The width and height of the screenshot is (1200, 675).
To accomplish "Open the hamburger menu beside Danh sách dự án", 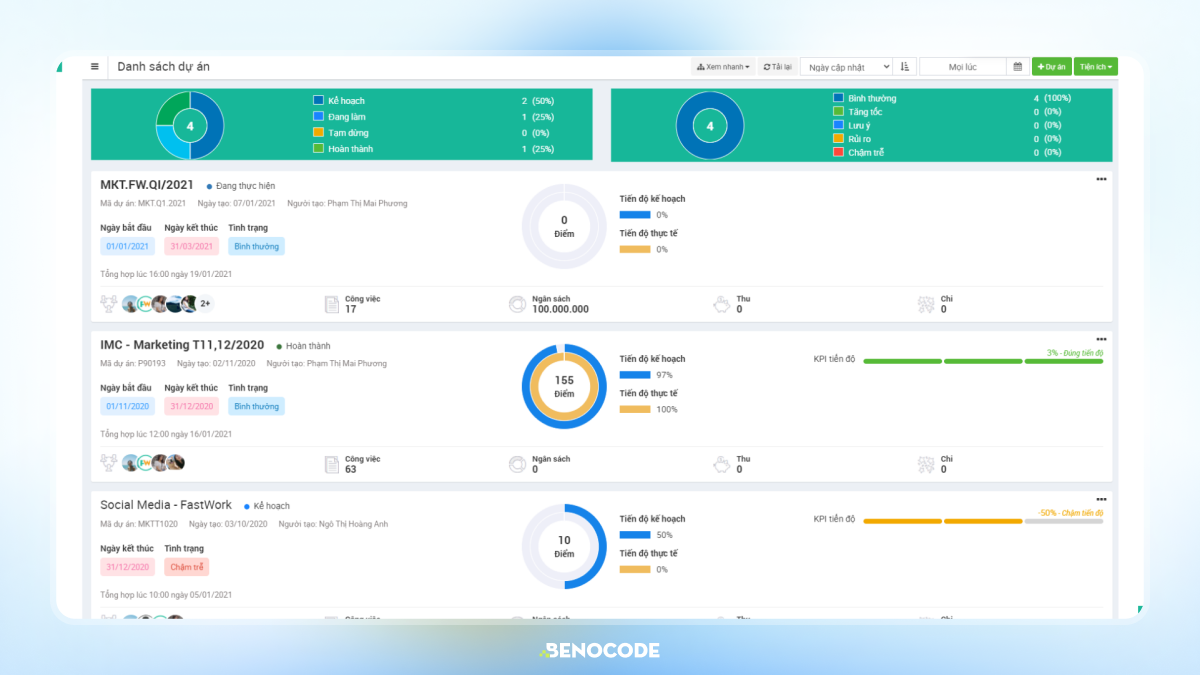I will point(95,67).
